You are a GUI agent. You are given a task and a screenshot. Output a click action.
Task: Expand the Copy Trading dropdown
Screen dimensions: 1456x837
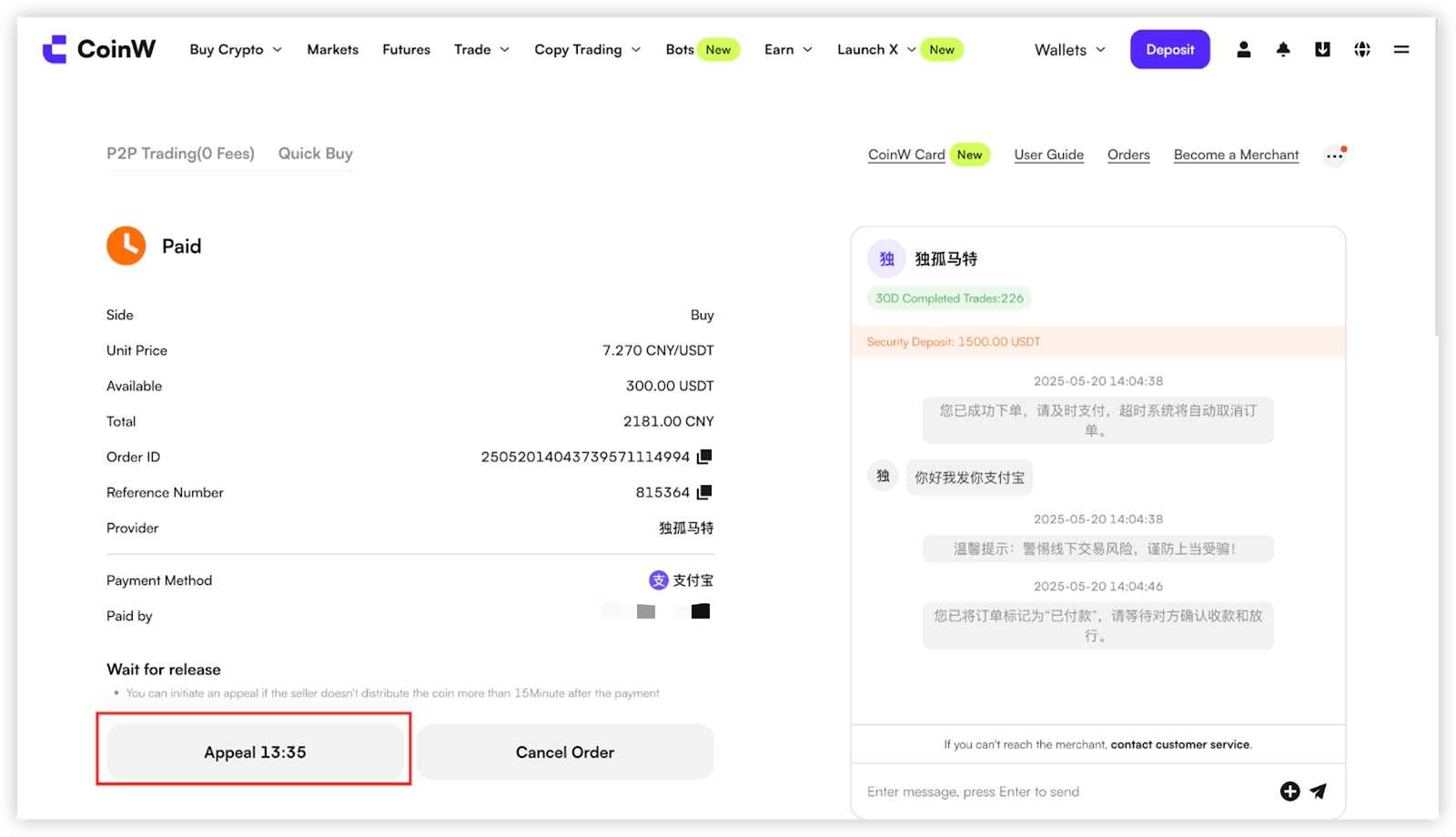[x=588, y=49]
